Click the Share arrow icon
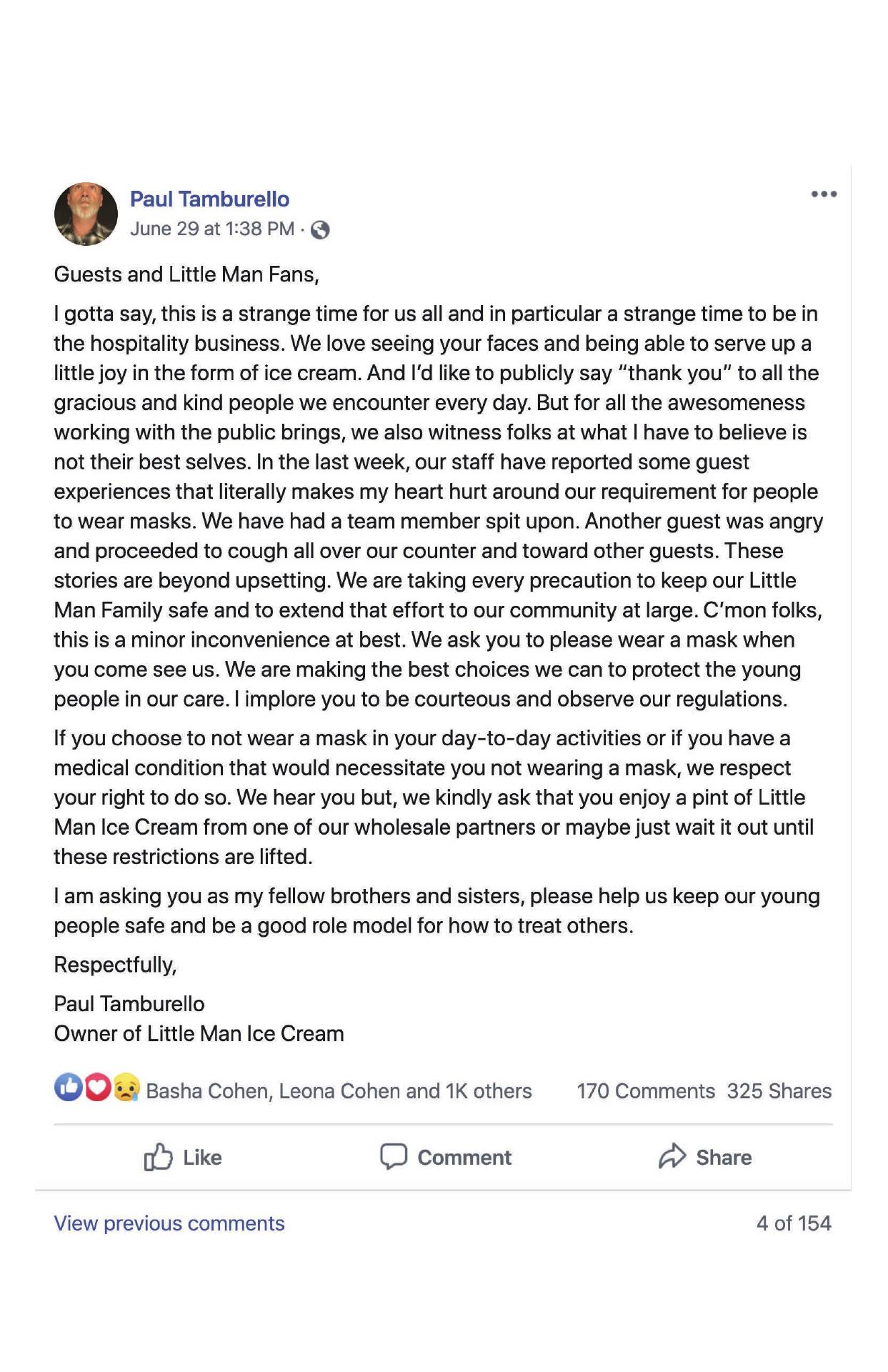The width and height of the screenshot is (888, 1372). (x=672, y=1156)
